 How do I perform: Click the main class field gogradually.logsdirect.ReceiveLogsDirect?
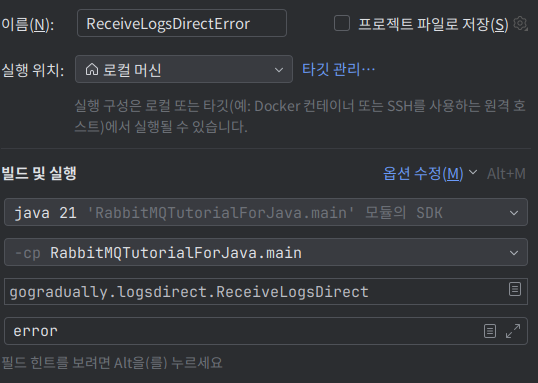266,292
